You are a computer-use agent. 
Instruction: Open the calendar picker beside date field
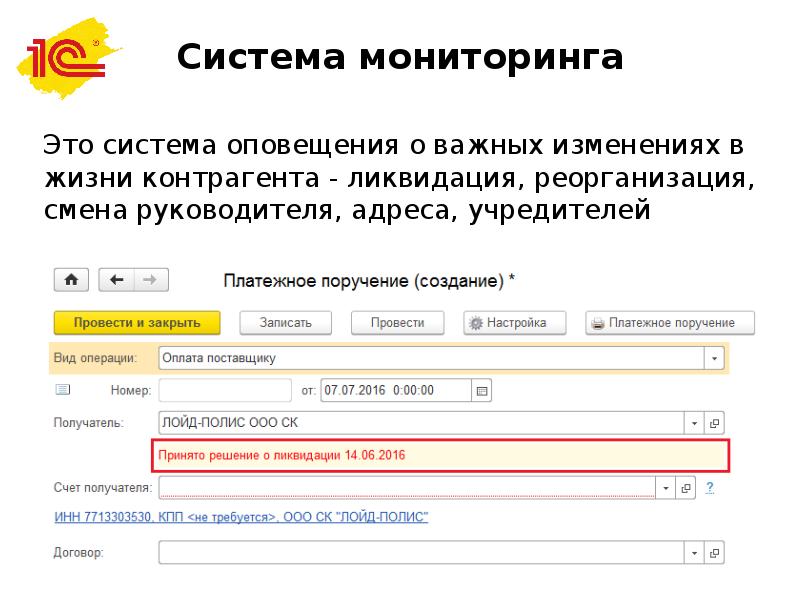pyautogui.click(x=481, y=390)
